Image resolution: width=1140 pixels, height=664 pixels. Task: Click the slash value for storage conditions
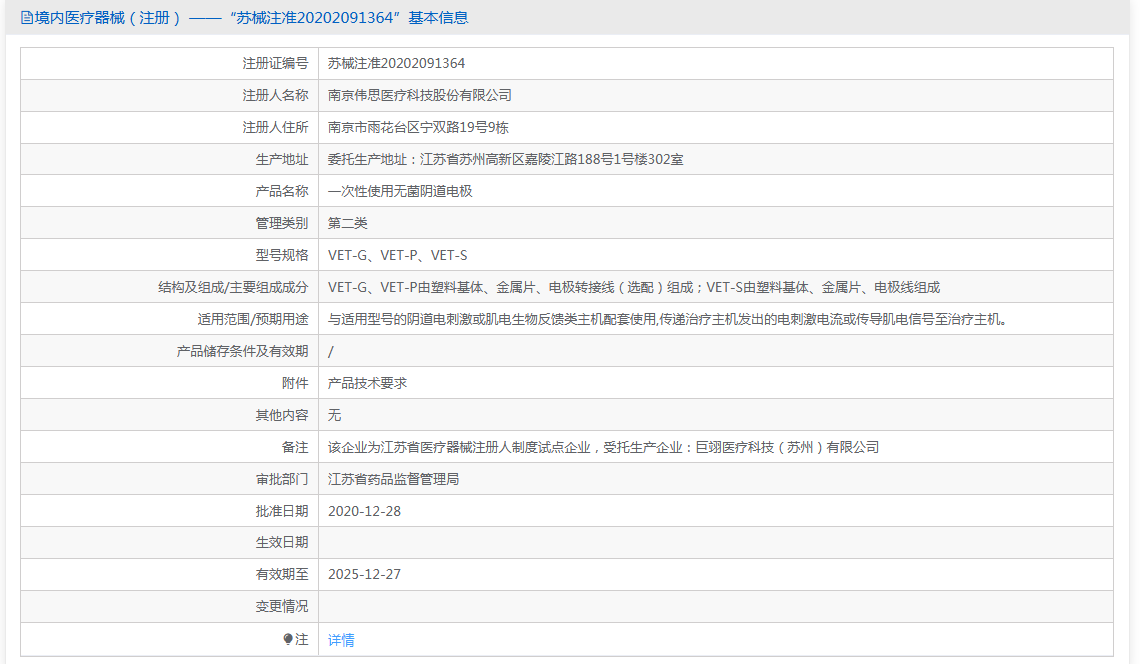[x=331, y=351]
